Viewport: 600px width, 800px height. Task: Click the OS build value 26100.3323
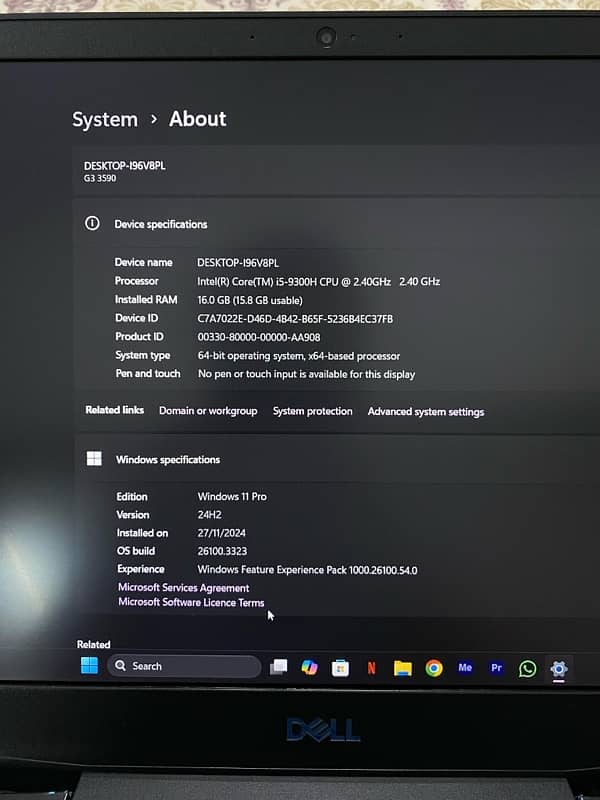[222, 551]
